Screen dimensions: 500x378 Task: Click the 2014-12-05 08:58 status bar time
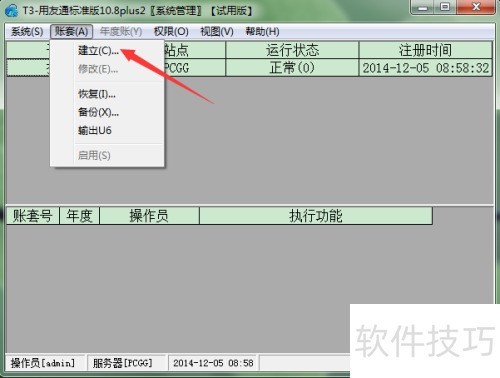[213, 363]
